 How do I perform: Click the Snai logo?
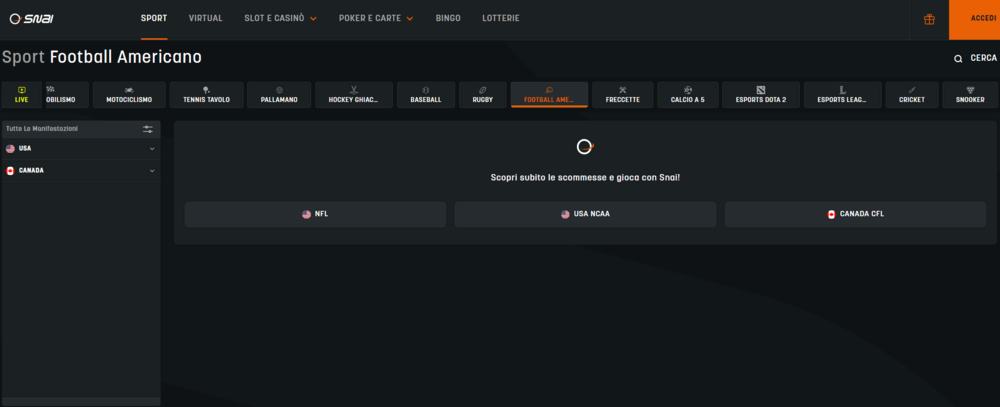(31, 19)
